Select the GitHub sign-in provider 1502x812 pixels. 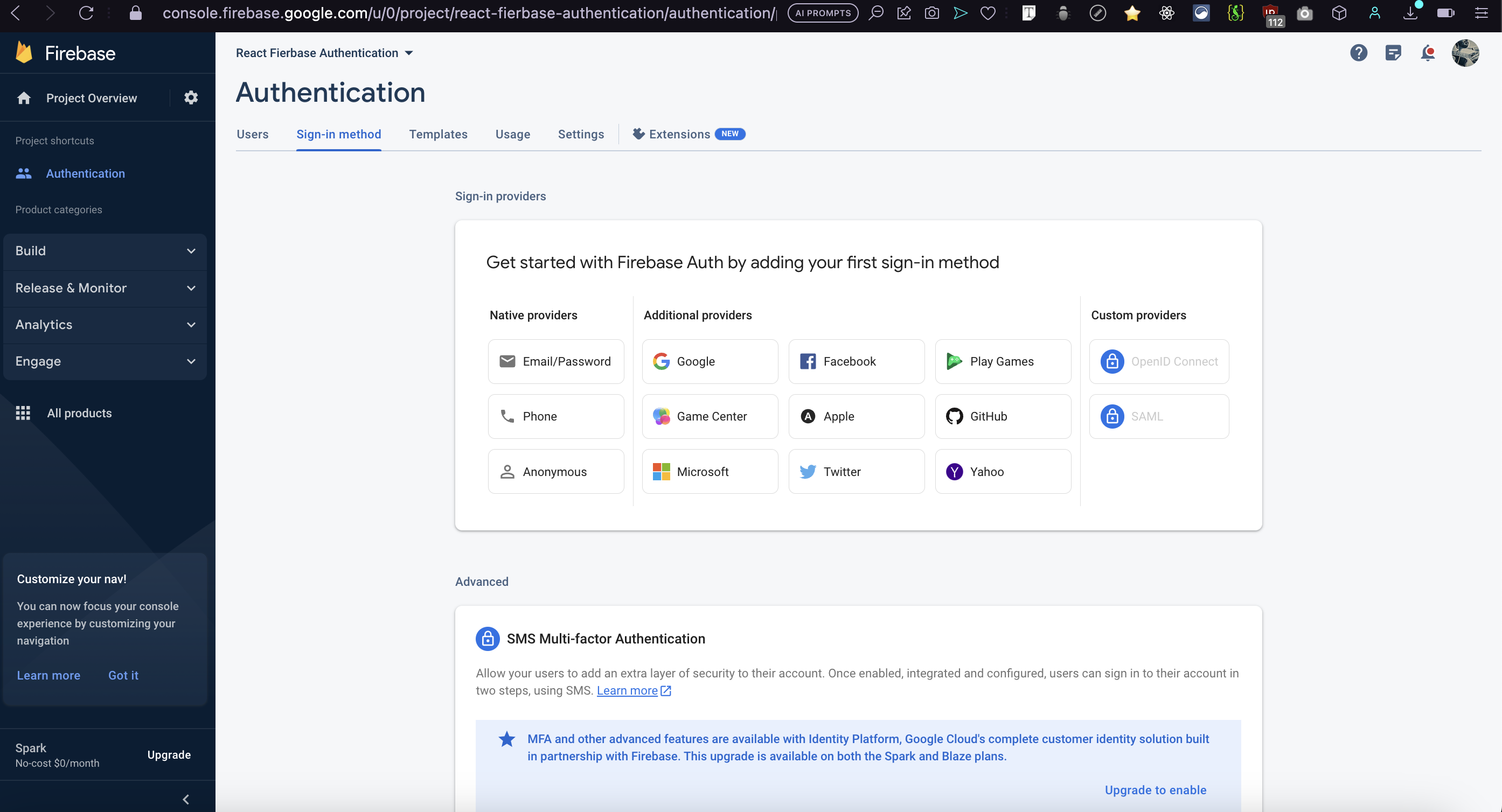click(1002, 416)
